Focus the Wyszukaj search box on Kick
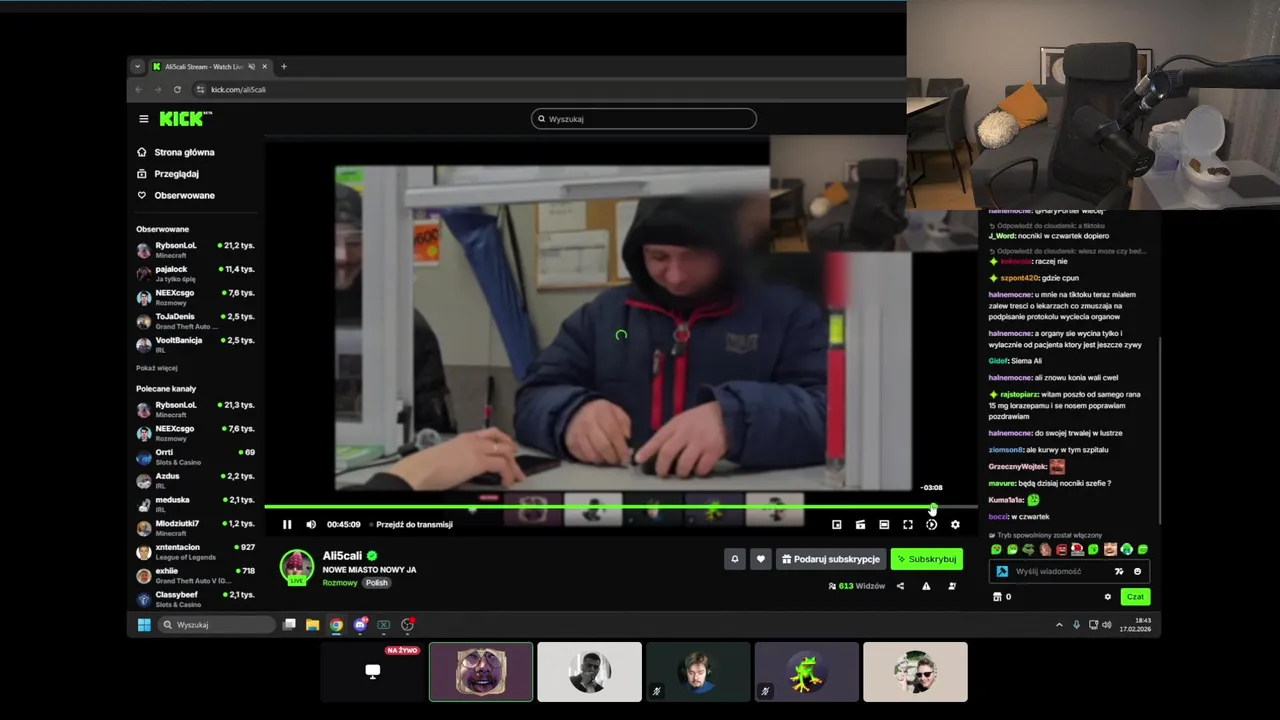The image size is (1280, 720). [643, 118]
